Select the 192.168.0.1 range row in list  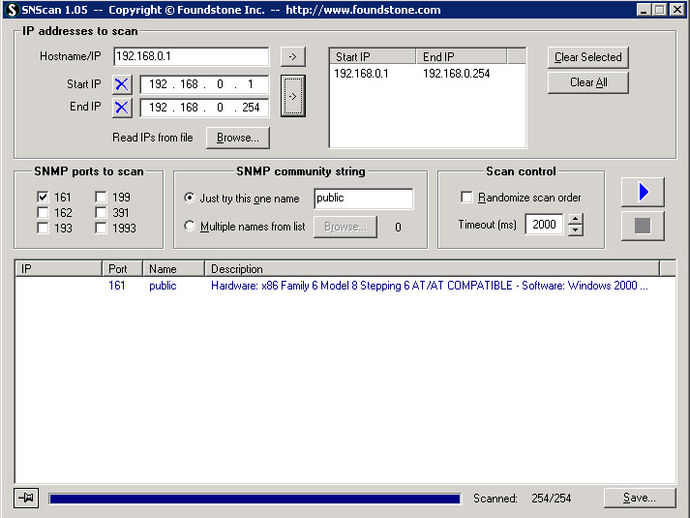[427, 73]
